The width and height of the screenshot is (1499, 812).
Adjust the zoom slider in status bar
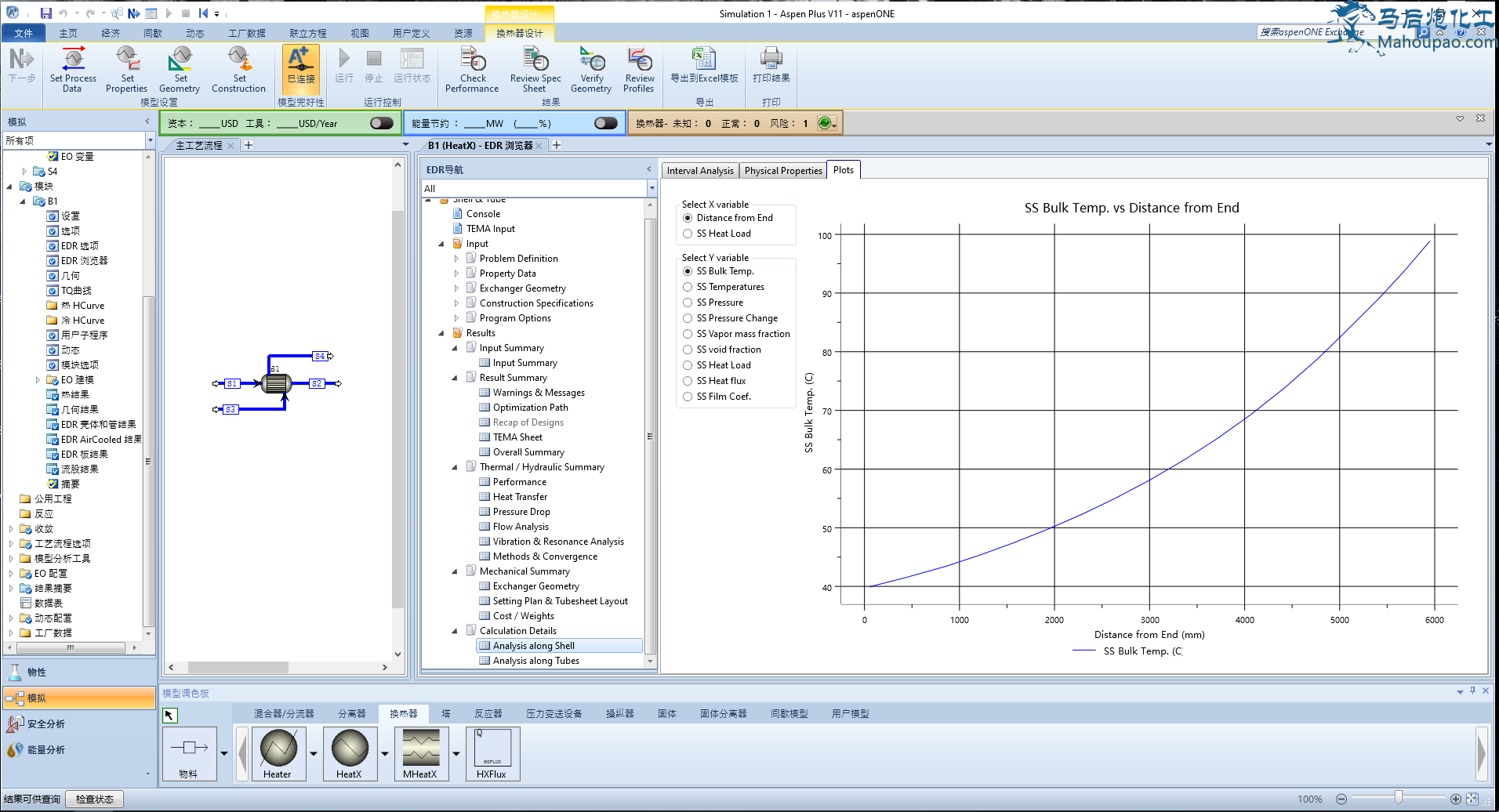[1398, 799]
